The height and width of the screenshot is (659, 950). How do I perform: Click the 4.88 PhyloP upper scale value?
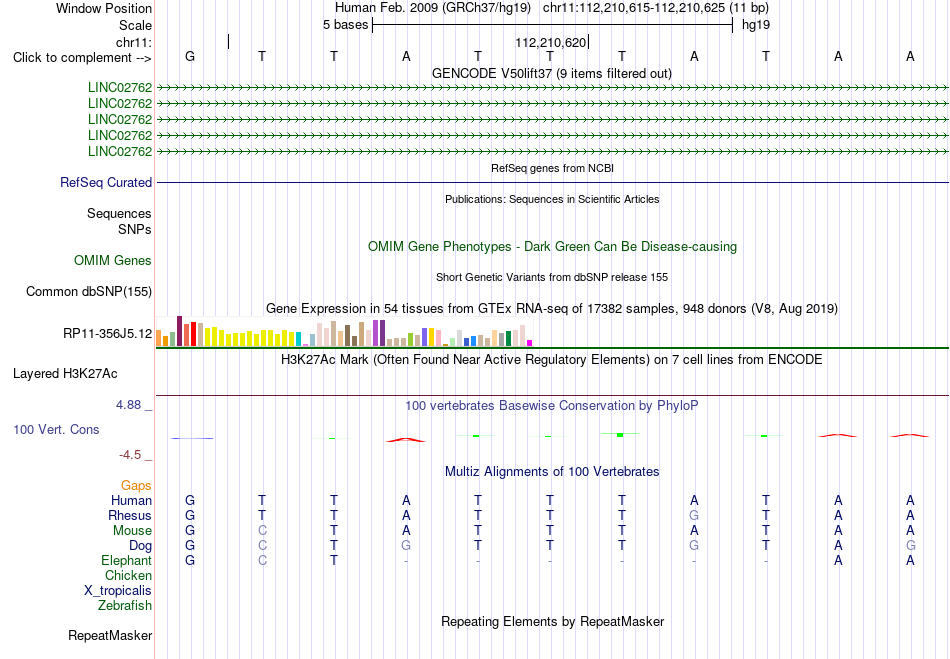128,405
